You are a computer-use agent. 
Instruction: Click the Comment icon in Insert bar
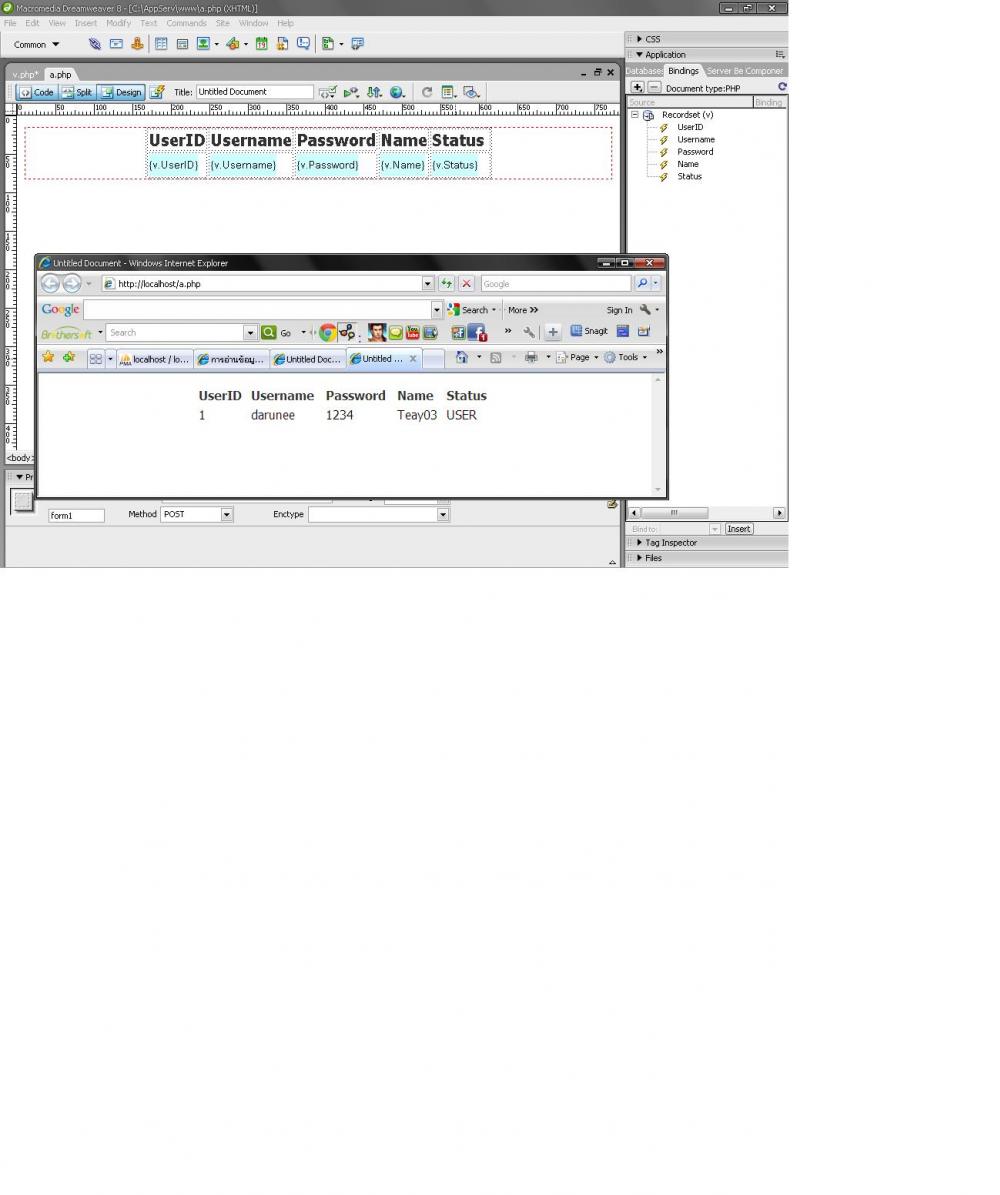point(303,44)
